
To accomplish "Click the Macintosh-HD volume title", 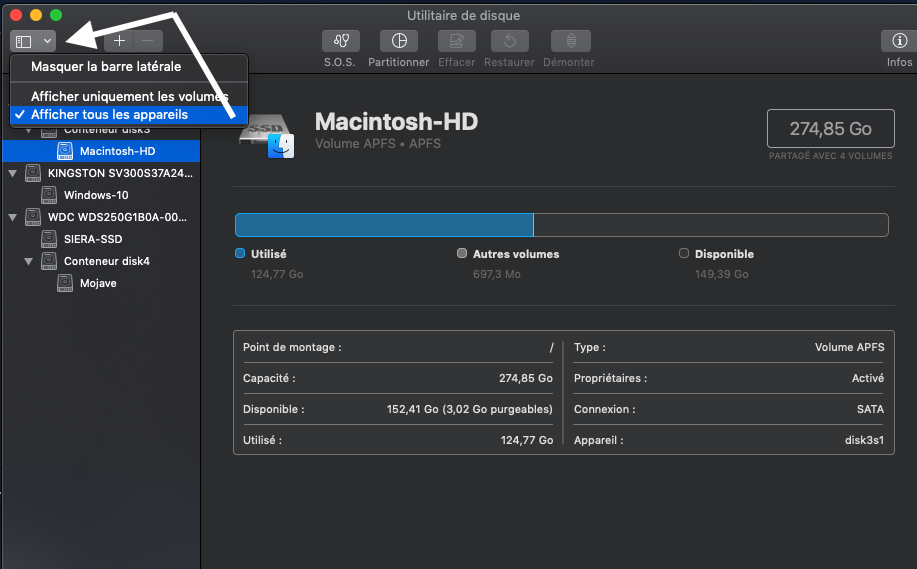I will tap(397, 122).
